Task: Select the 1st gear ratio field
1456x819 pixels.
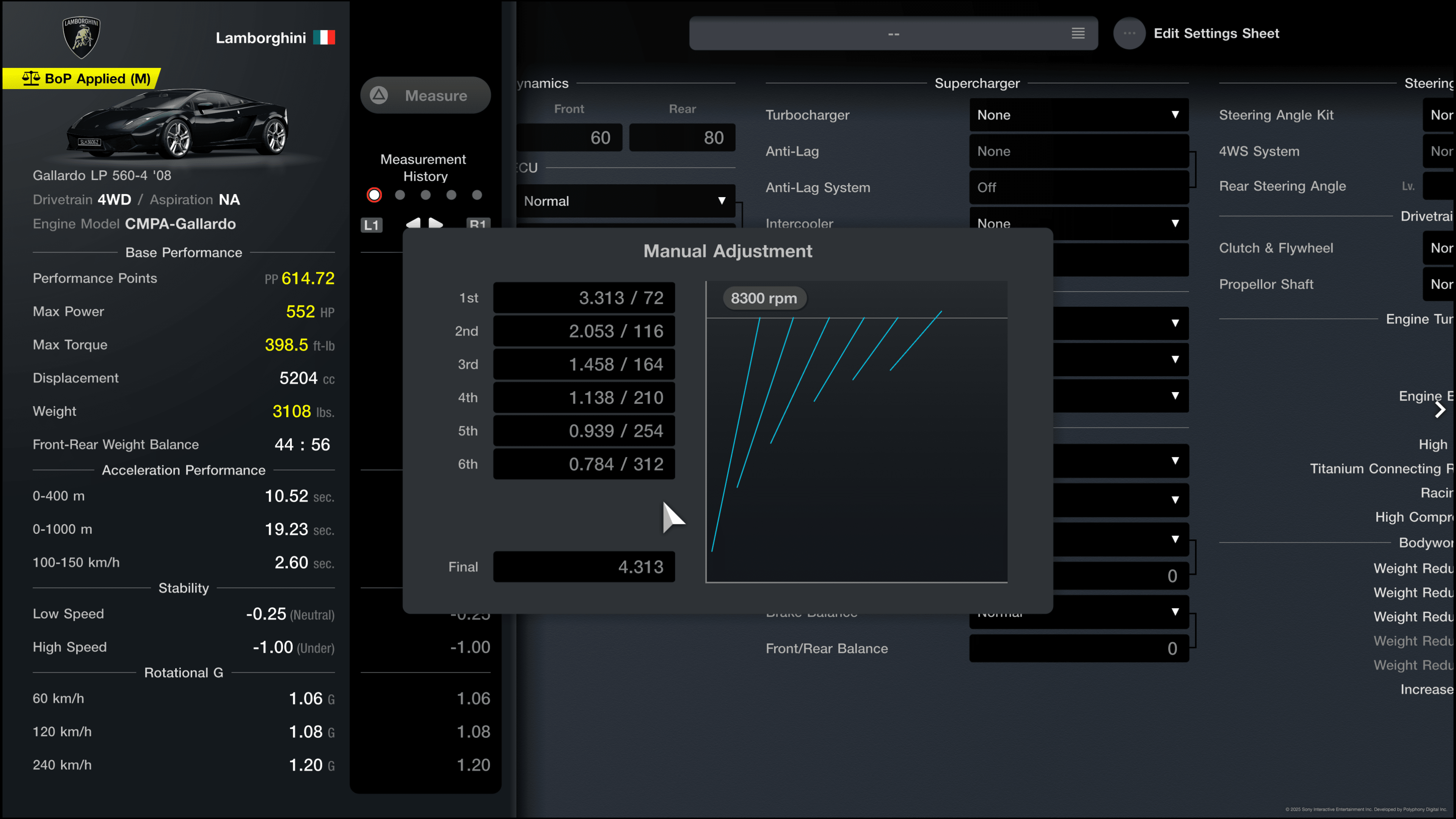Action: (x=584, y=298)
